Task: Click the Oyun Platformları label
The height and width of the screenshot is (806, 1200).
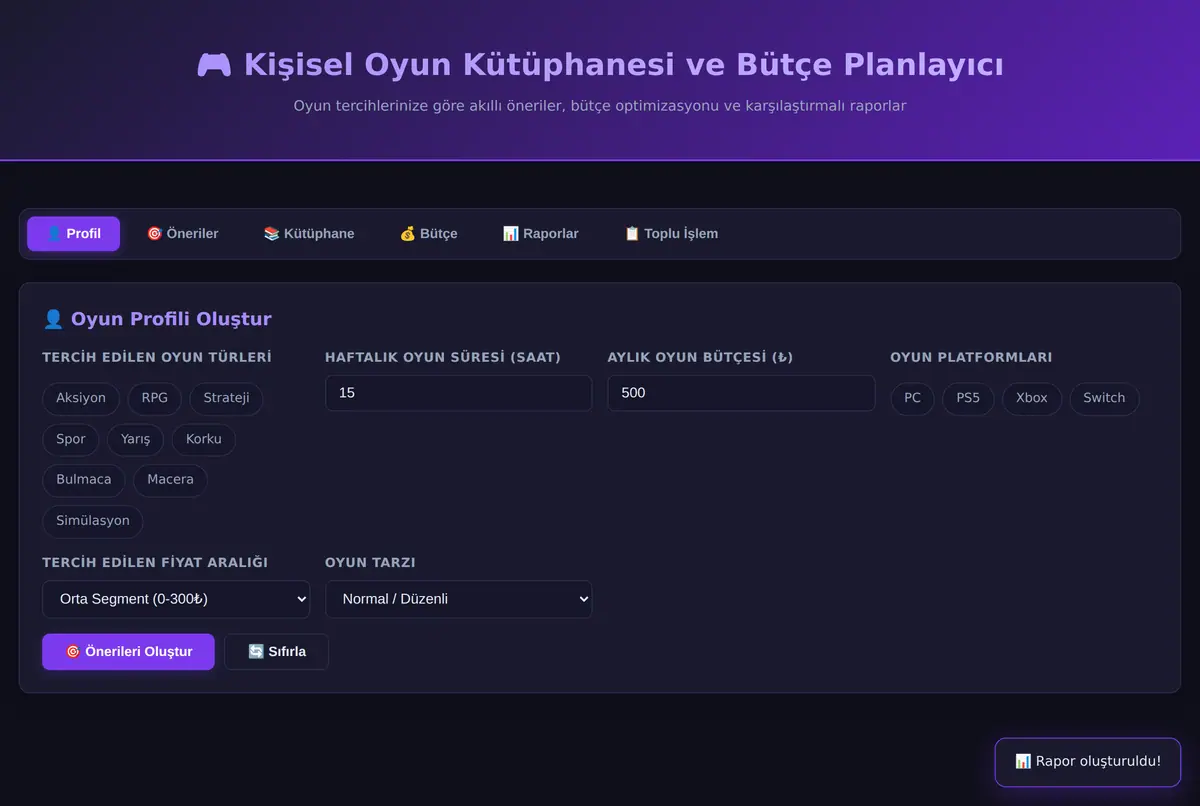Action: coord(971,357)
